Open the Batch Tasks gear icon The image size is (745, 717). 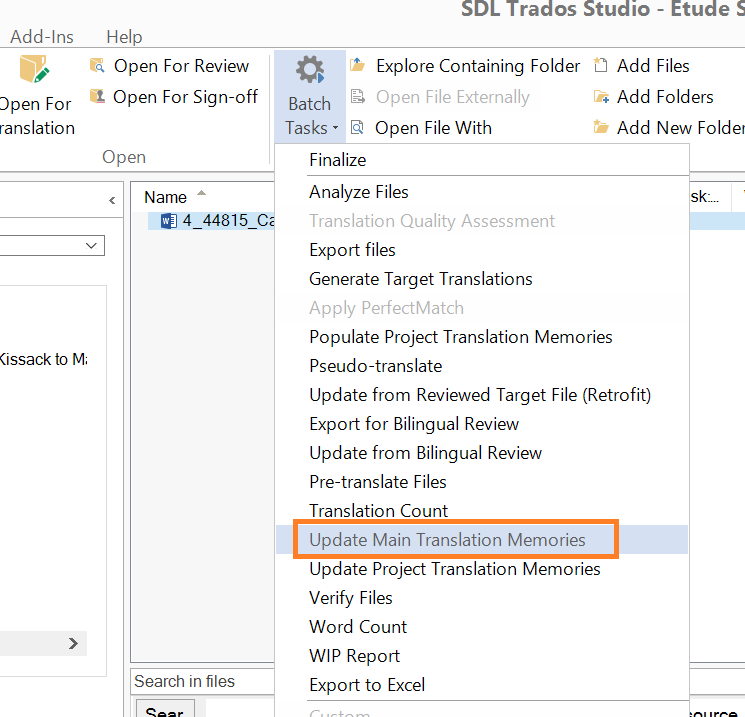[x=310, y=70]
